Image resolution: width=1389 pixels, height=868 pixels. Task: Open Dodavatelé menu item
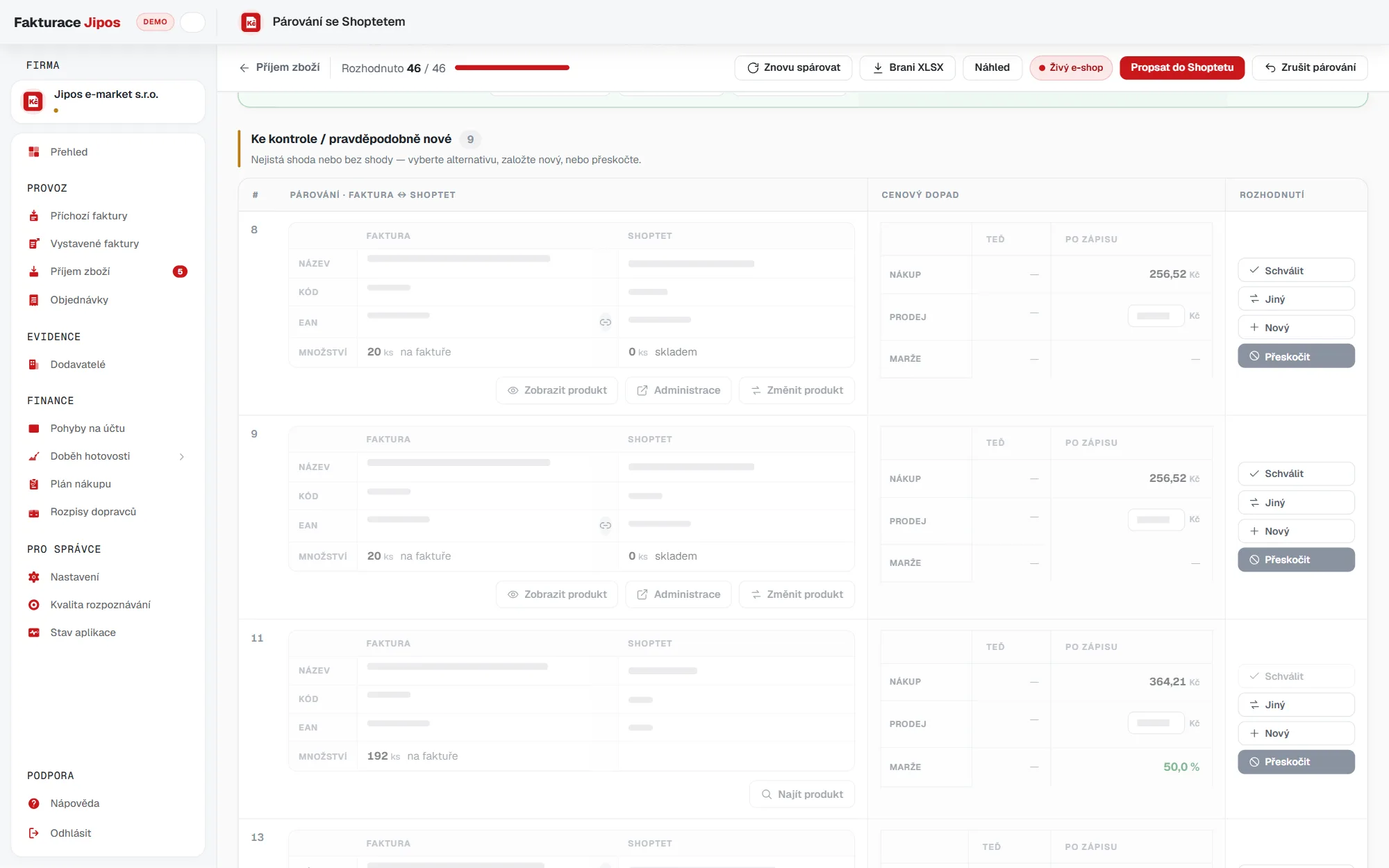pos(108,365)
